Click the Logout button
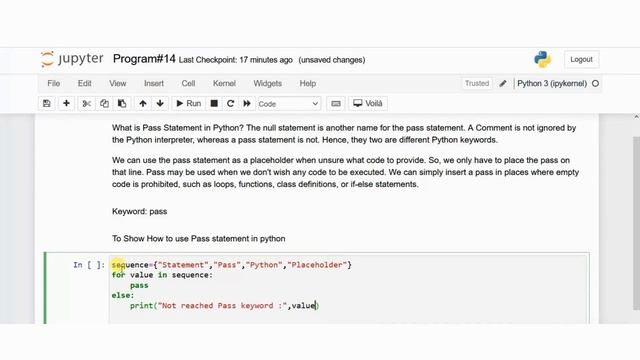This screenshot has height=360, width=640. (581, 59)
